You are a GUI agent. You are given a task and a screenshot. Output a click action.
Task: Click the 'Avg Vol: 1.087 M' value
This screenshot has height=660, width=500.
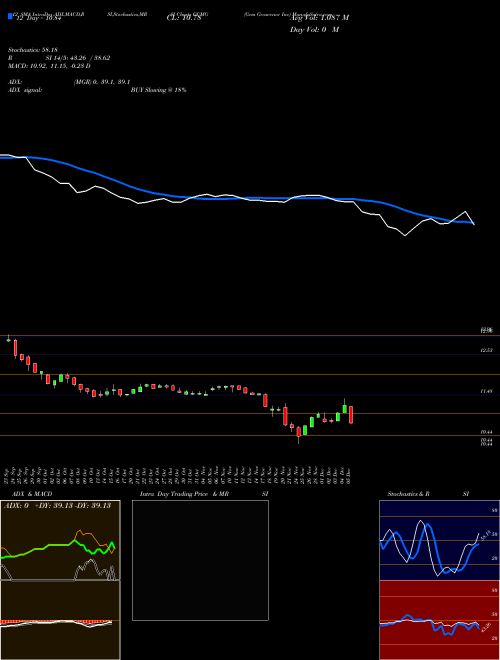pyautogui.click(x=319, y=18)
